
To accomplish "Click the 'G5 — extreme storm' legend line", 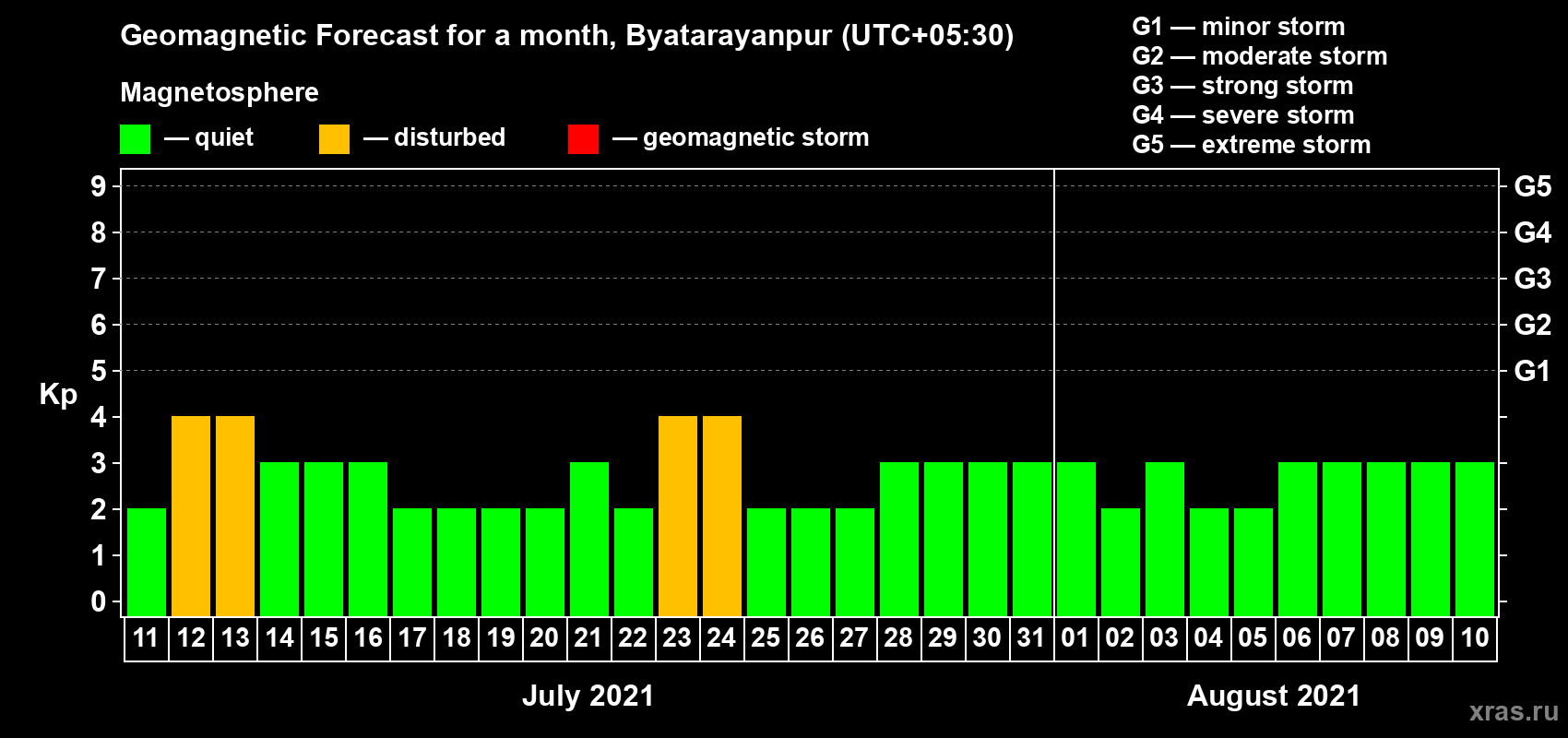I will click(x=1252, y=145).
